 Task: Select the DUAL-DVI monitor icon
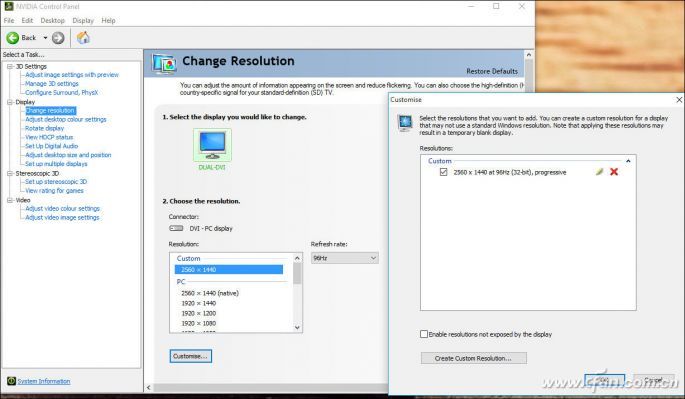pos(212,145)
